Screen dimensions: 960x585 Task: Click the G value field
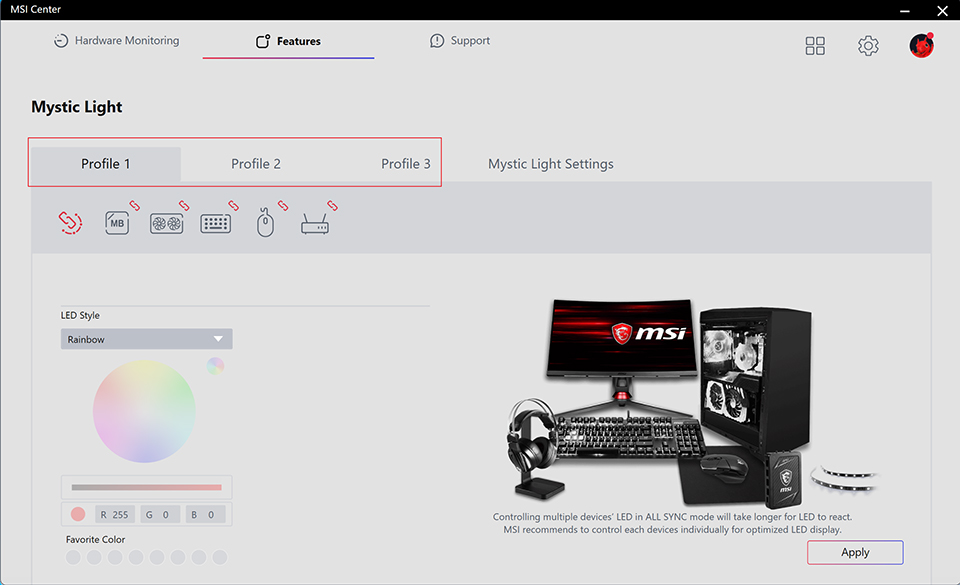click(160, 515)
